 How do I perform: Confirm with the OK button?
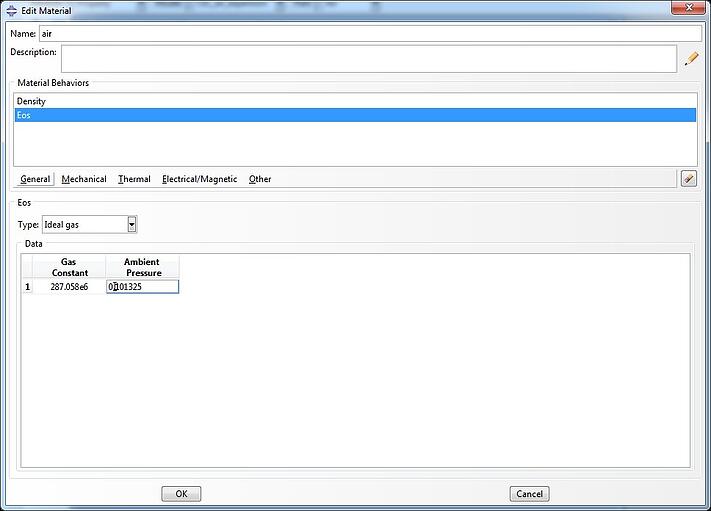coord(181,494)
